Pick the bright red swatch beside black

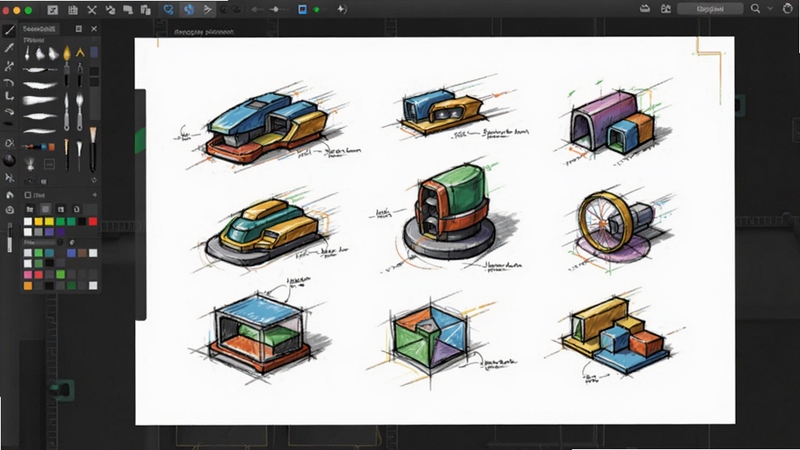[93, 221]
